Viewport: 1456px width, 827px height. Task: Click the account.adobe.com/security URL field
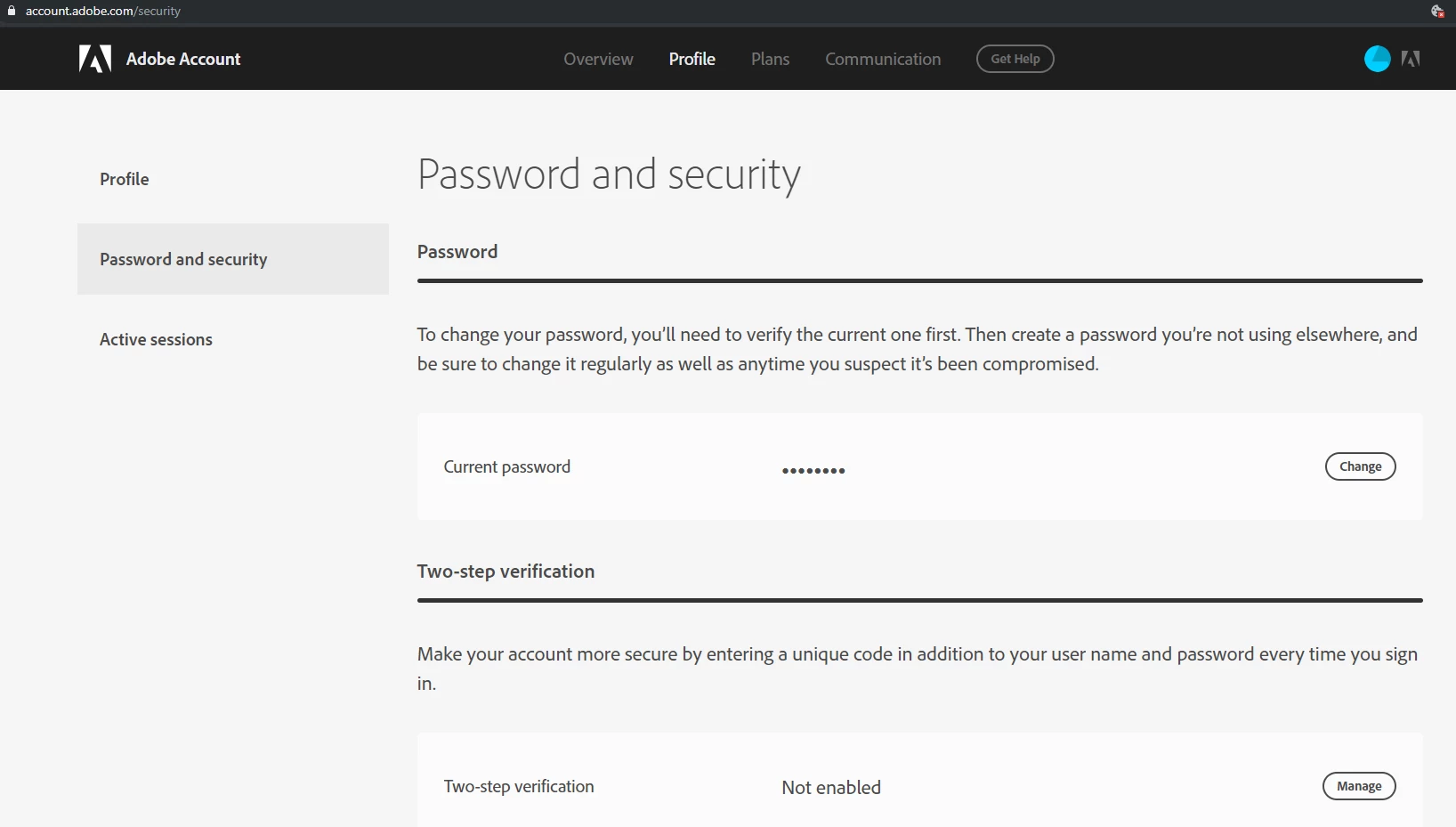point(103,11)
